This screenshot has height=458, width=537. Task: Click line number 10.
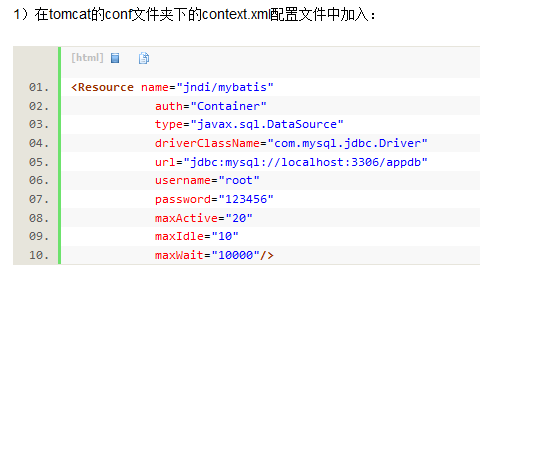tap(39, 255)
